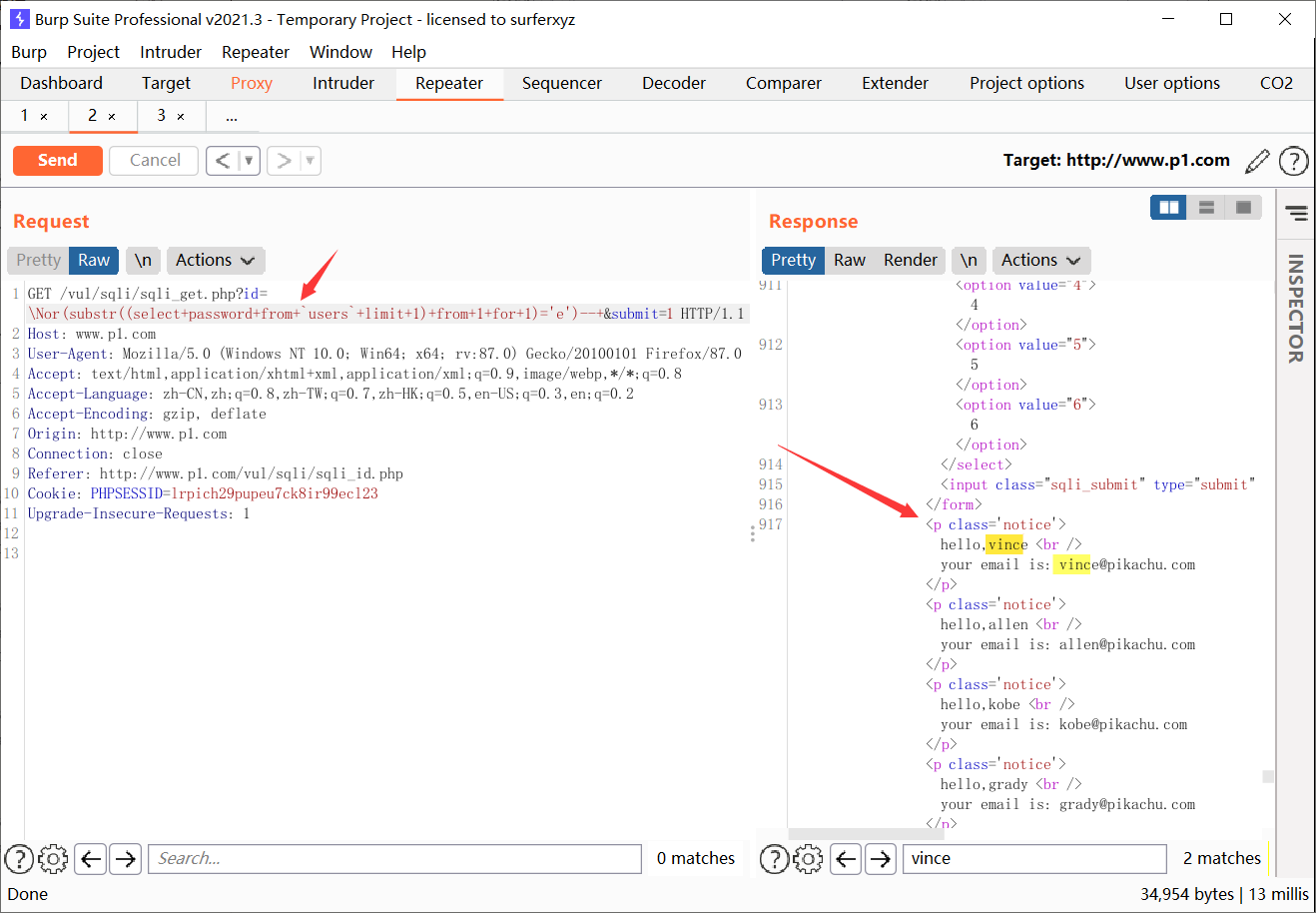This screenshot has width=1316, height=913.
Task: Open forward history dropdown arrow
Action: click(311, 161)
